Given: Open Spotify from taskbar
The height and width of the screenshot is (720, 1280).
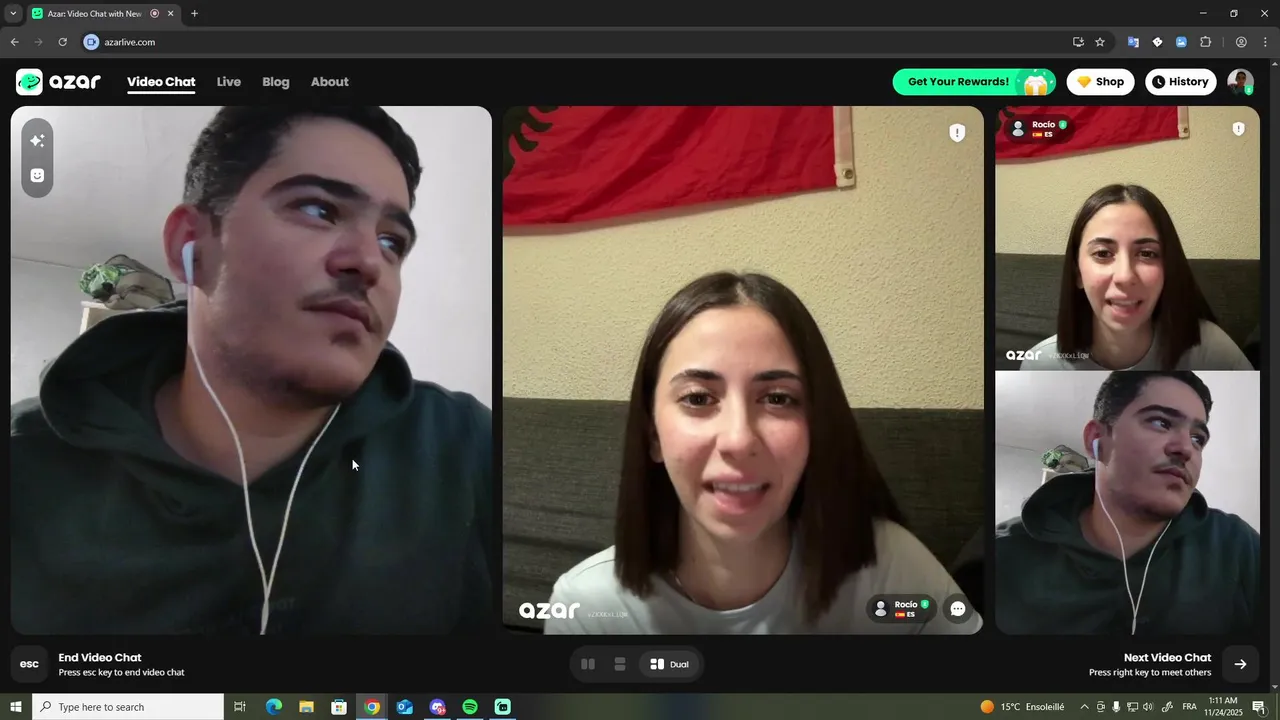Looking at the screenshot, I should [x=470, y=707].
